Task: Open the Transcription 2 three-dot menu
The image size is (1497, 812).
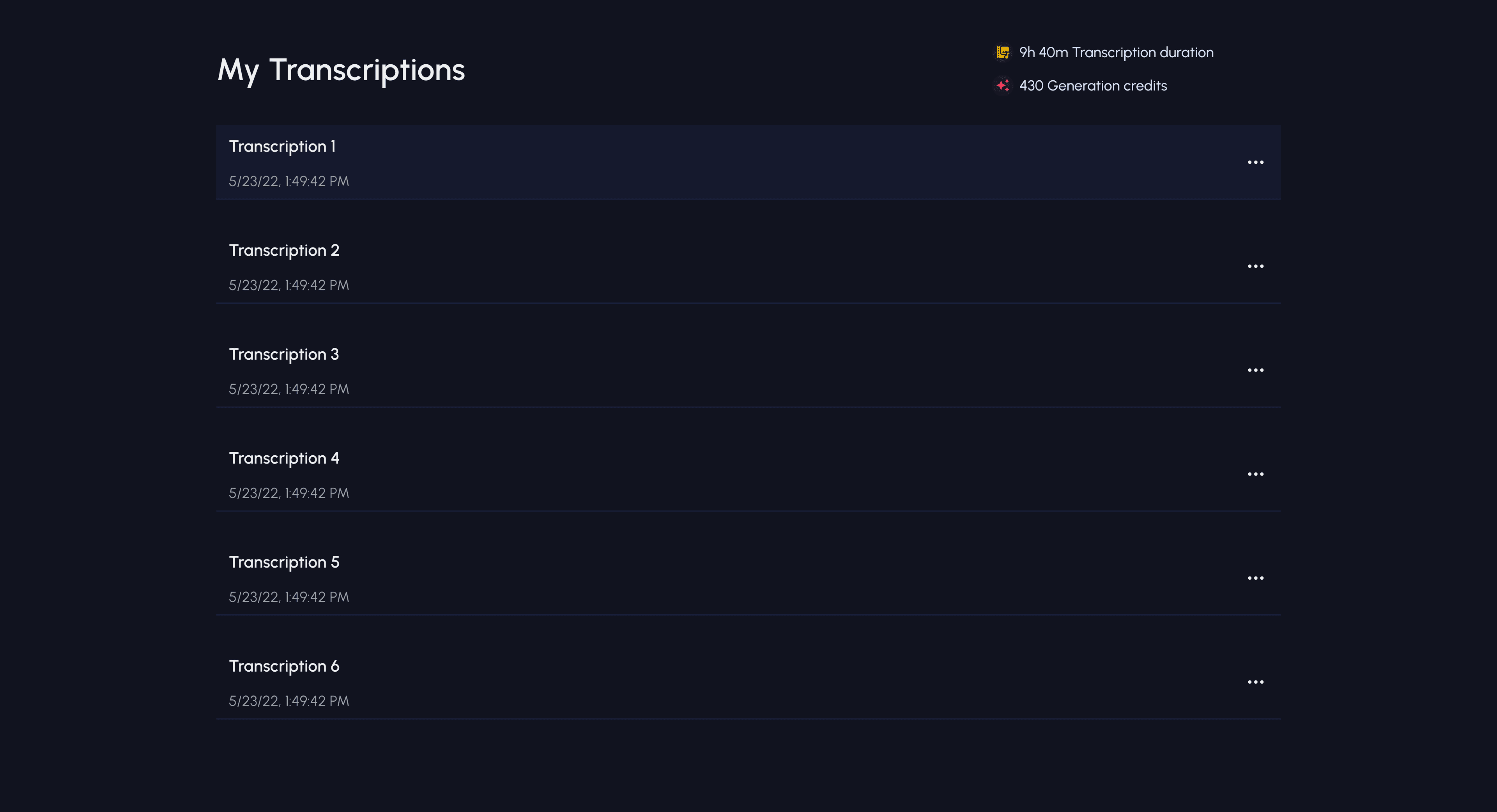Action: (1255, 266)
